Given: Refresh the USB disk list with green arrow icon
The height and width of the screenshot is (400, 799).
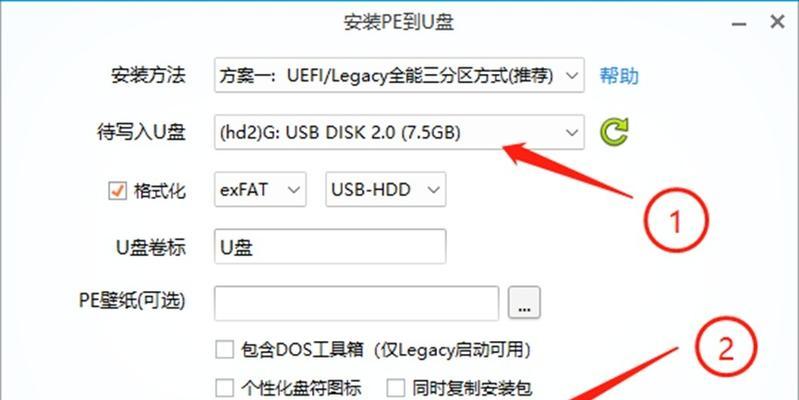Looking at the screenshot, I should coord(614,132).
